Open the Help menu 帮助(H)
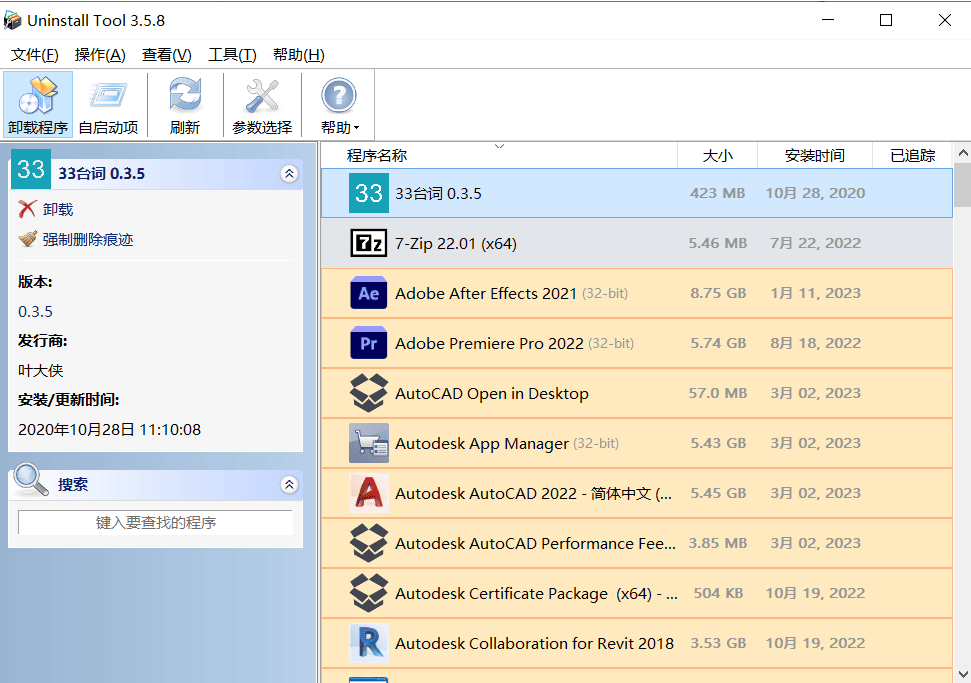 (298, 55)
